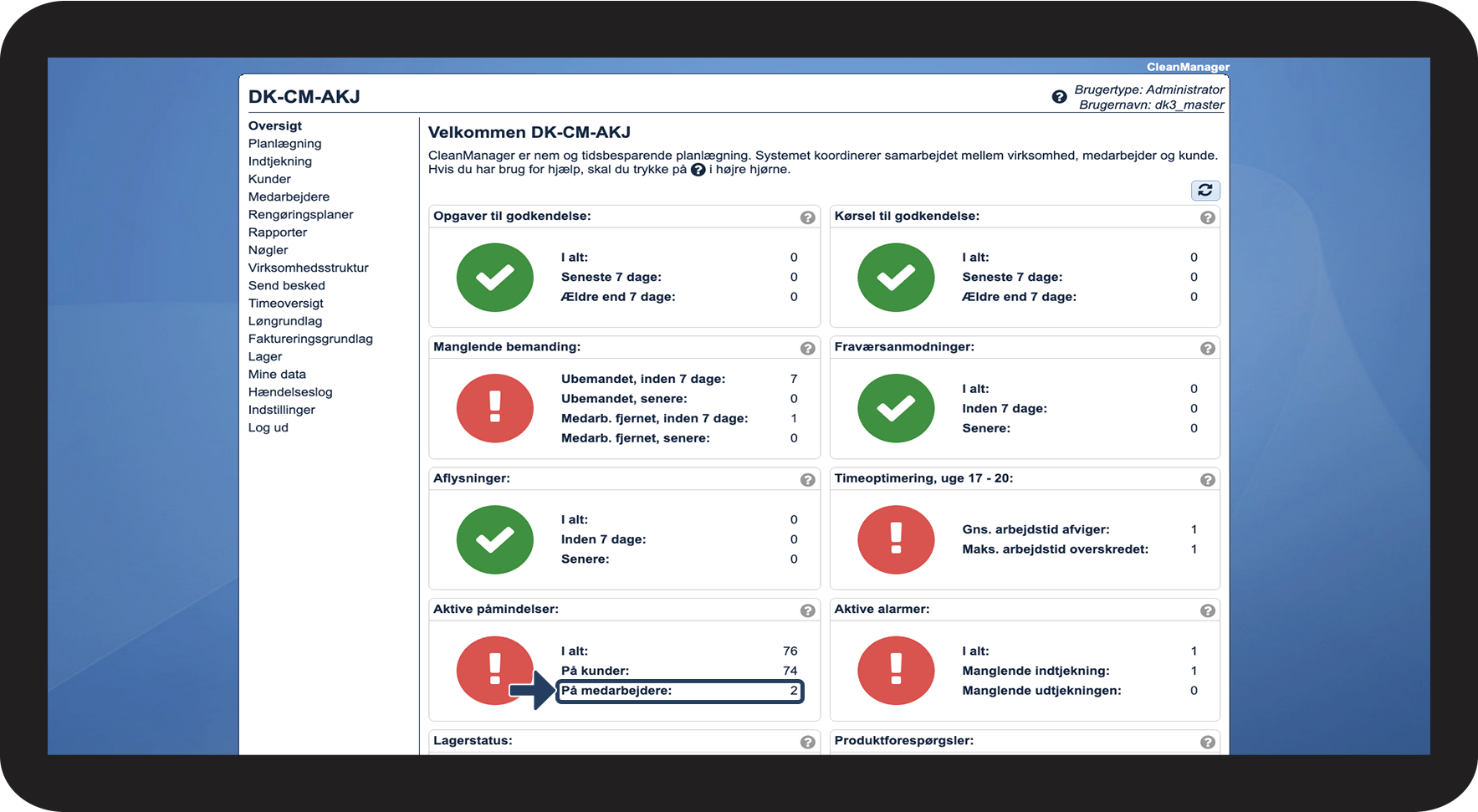Click green checkmark in Kørsel til godkendelse
The width and height of the screenshot is (1478, 812).
point(896,278)
